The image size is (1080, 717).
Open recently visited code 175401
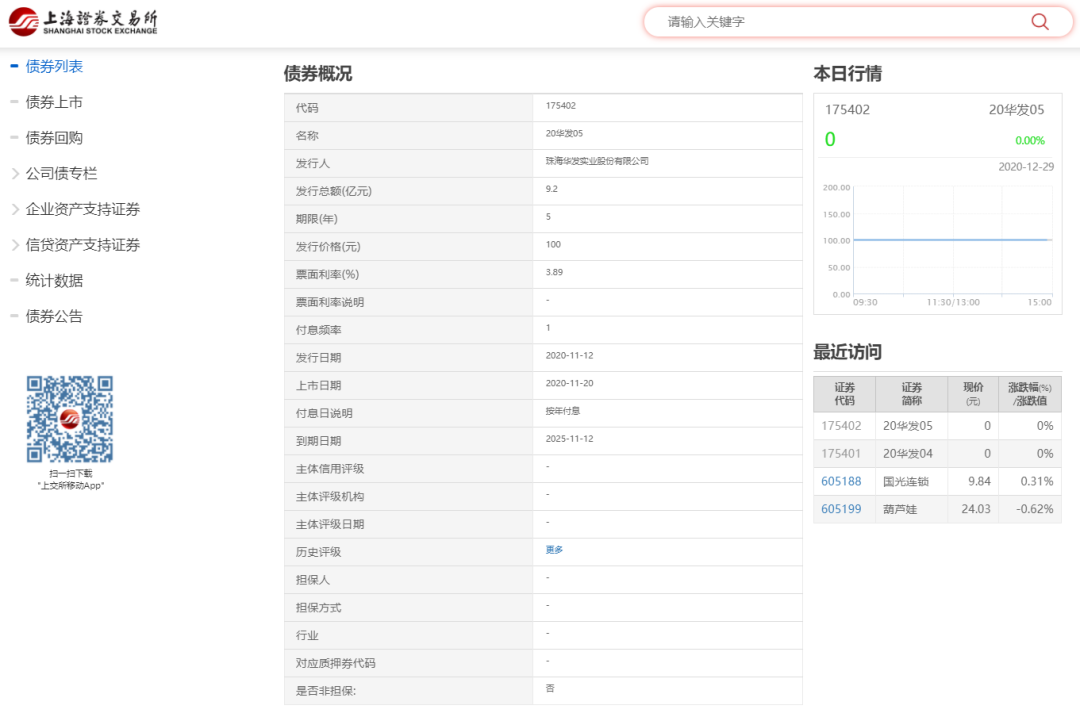841,454
